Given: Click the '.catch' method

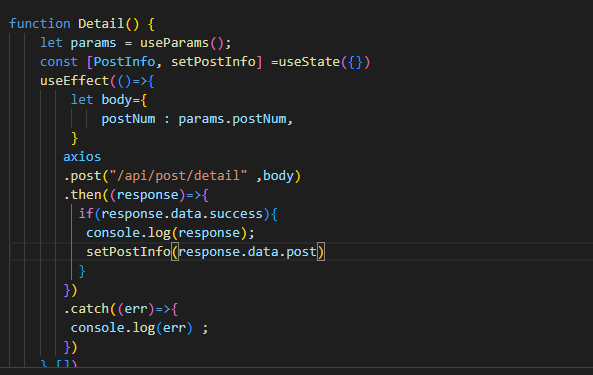Looking at the screenshot, I should (x=86, y=309).
